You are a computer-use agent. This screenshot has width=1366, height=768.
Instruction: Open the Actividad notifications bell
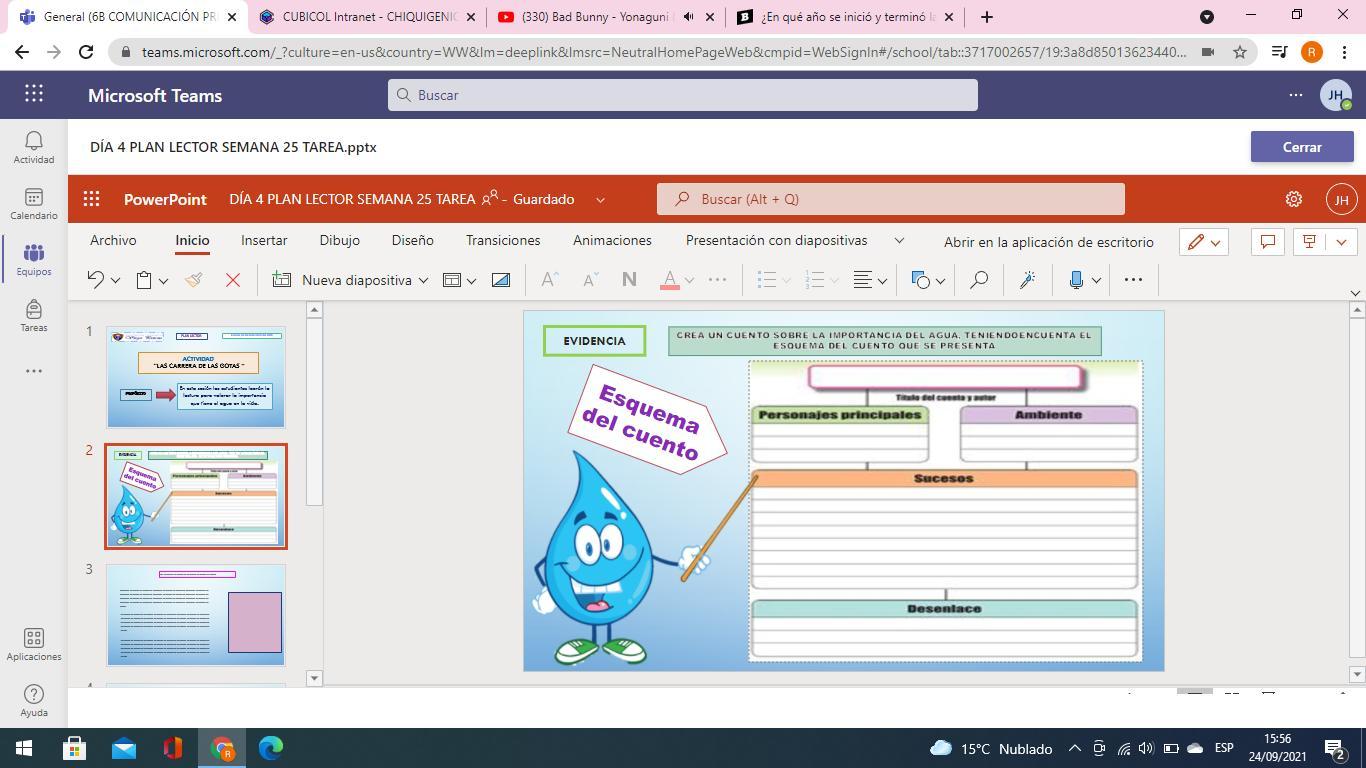34,147
